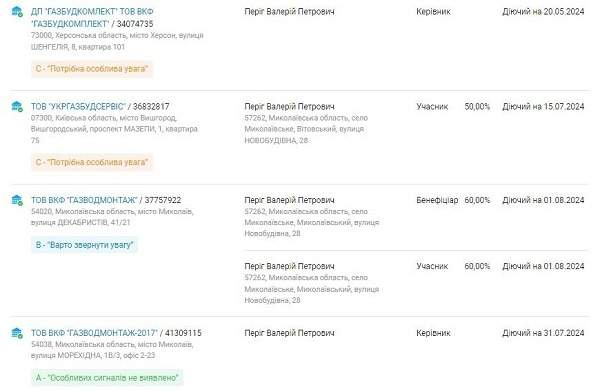This screenshot has height=391, width=600.
Task: Open ТОВ ВКФ "ГАЗВОДМОНТАЖ-2017" company page
Action: click(x=94, y=333)
